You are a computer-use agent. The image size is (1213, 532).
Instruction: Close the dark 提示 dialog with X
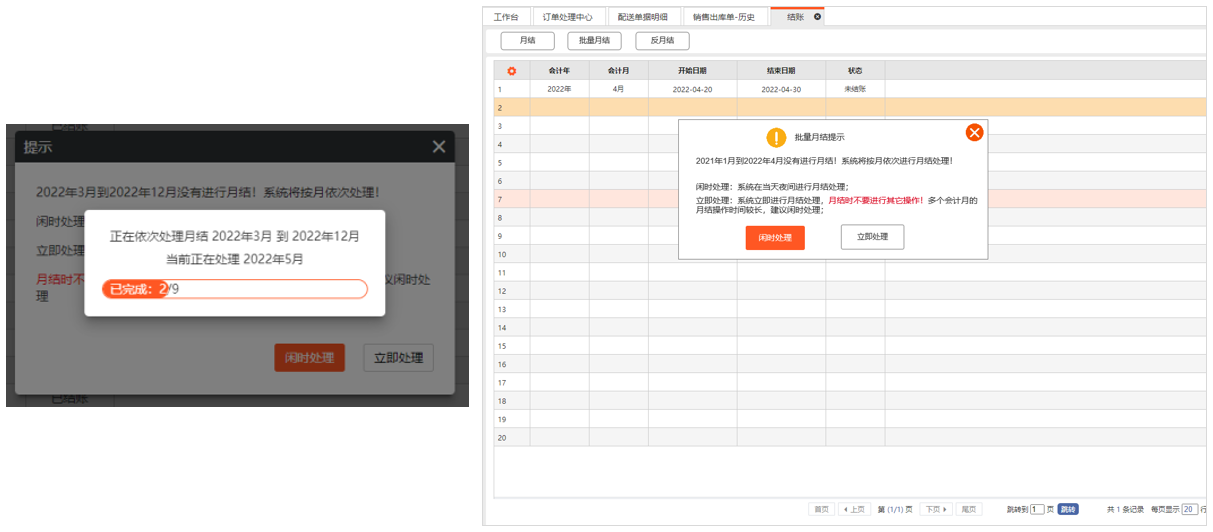pos(438,147)
